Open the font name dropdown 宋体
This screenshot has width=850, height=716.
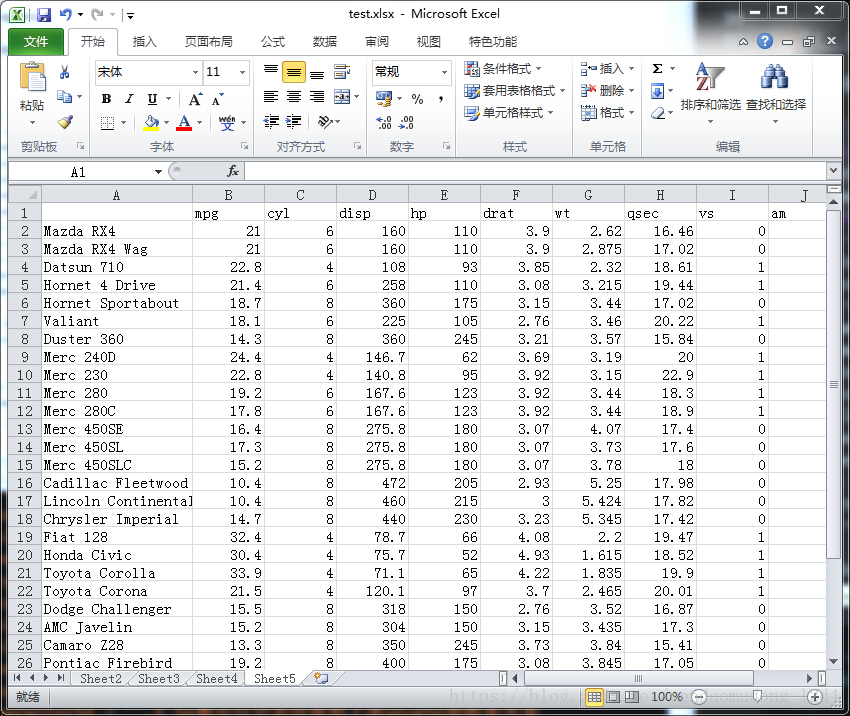point(195,72)
